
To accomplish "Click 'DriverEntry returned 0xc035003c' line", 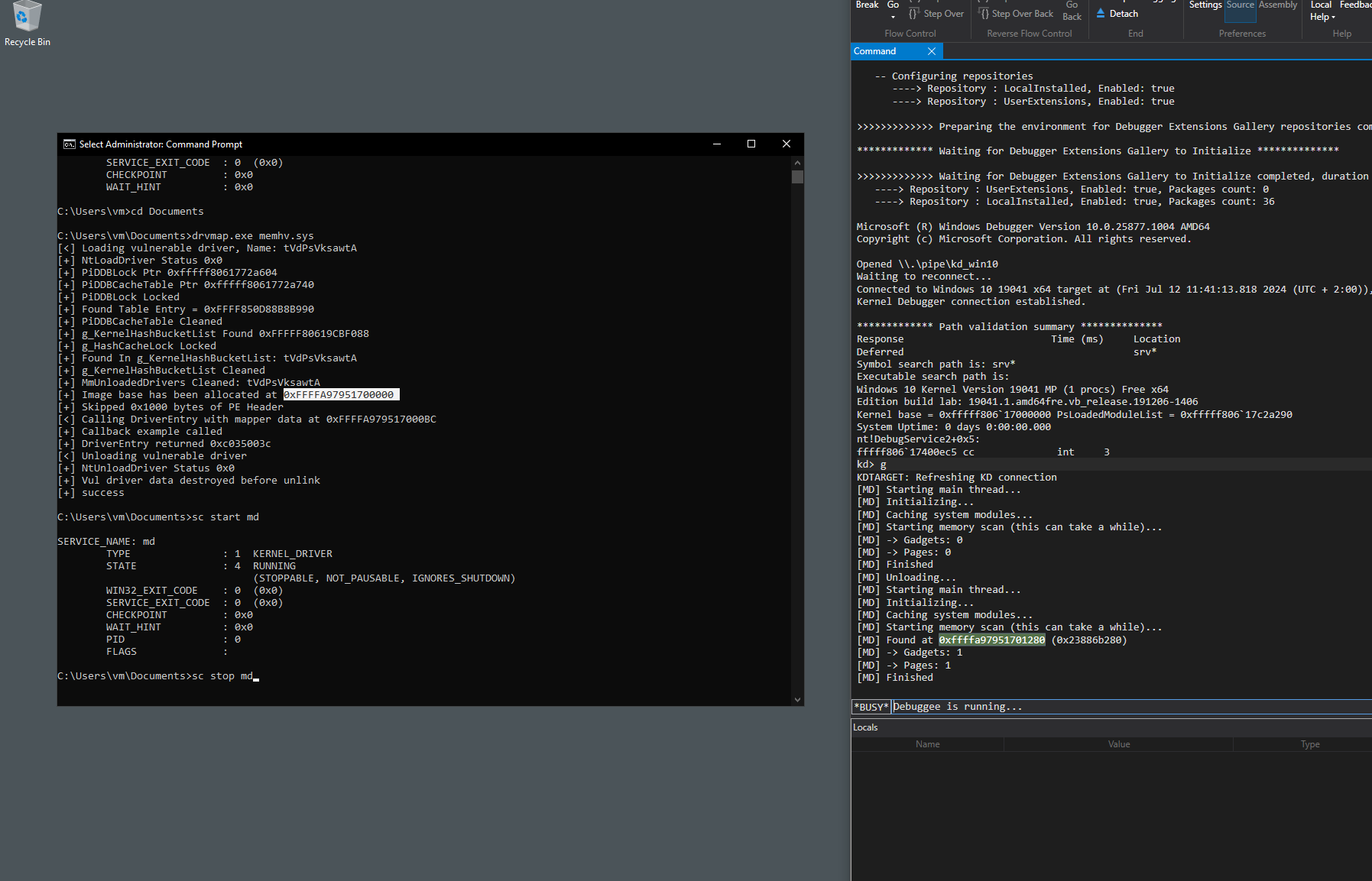I will [x=164, y=444].
